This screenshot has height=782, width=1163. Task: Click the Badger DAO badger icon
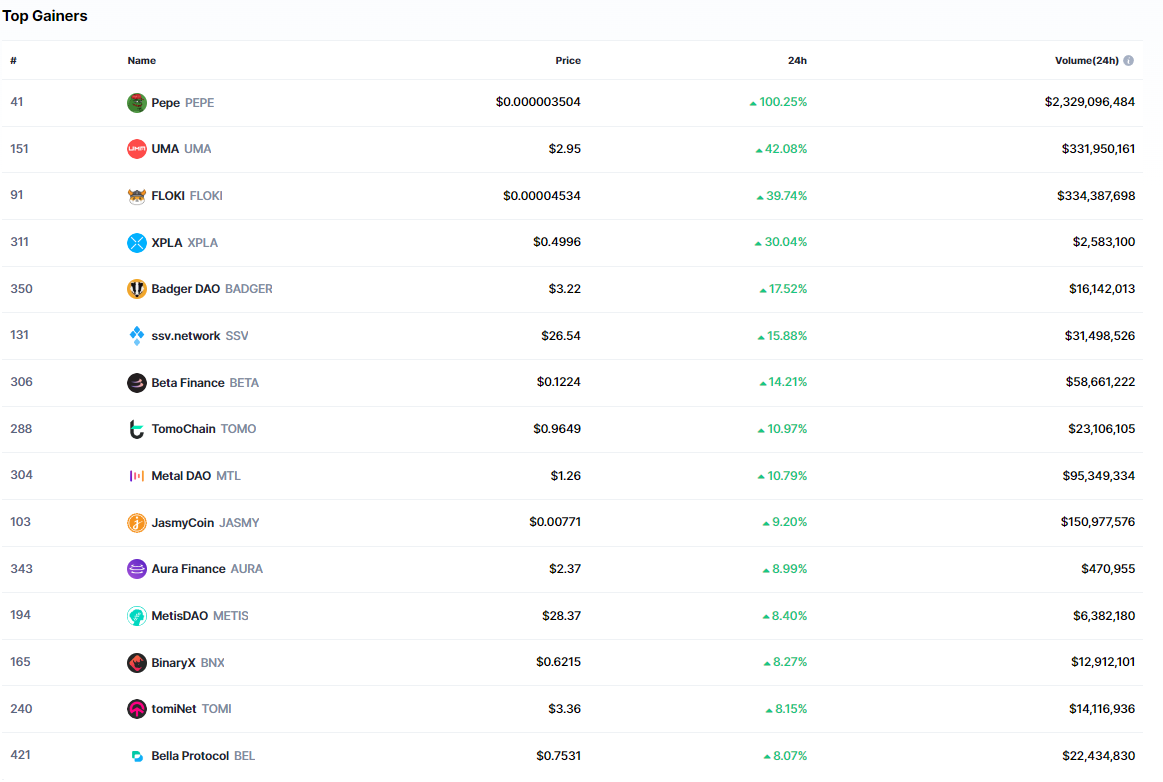click(137, 289)
